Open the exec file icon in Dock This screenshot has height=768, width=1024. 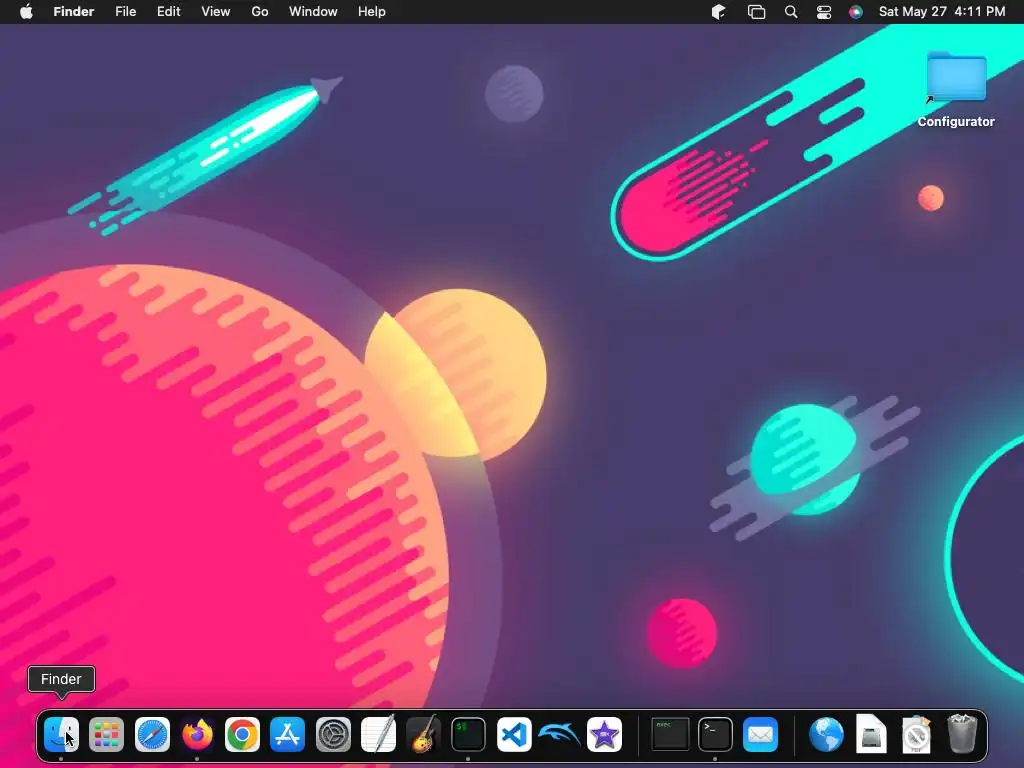670,735
